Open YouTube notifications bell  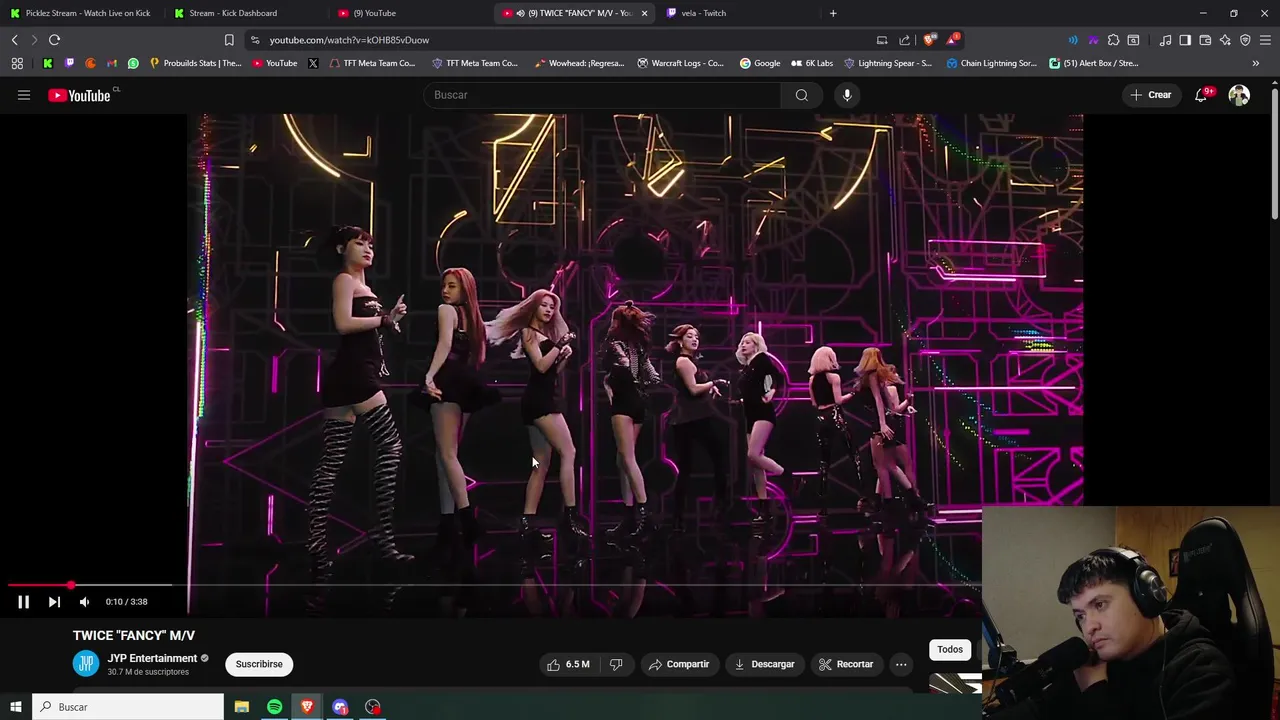1201,95
